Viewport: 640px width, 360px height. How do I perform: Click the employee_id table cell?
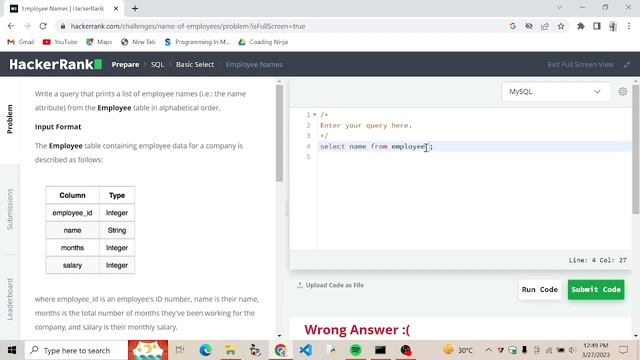[72, 213]
